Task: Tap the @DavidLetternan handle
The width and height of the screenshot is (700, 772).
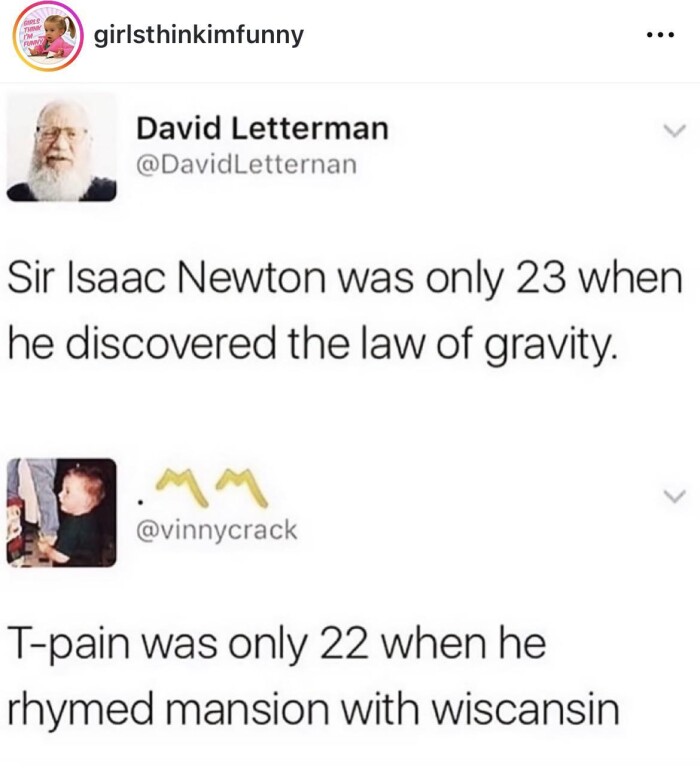Action: (x=246, y=164)
